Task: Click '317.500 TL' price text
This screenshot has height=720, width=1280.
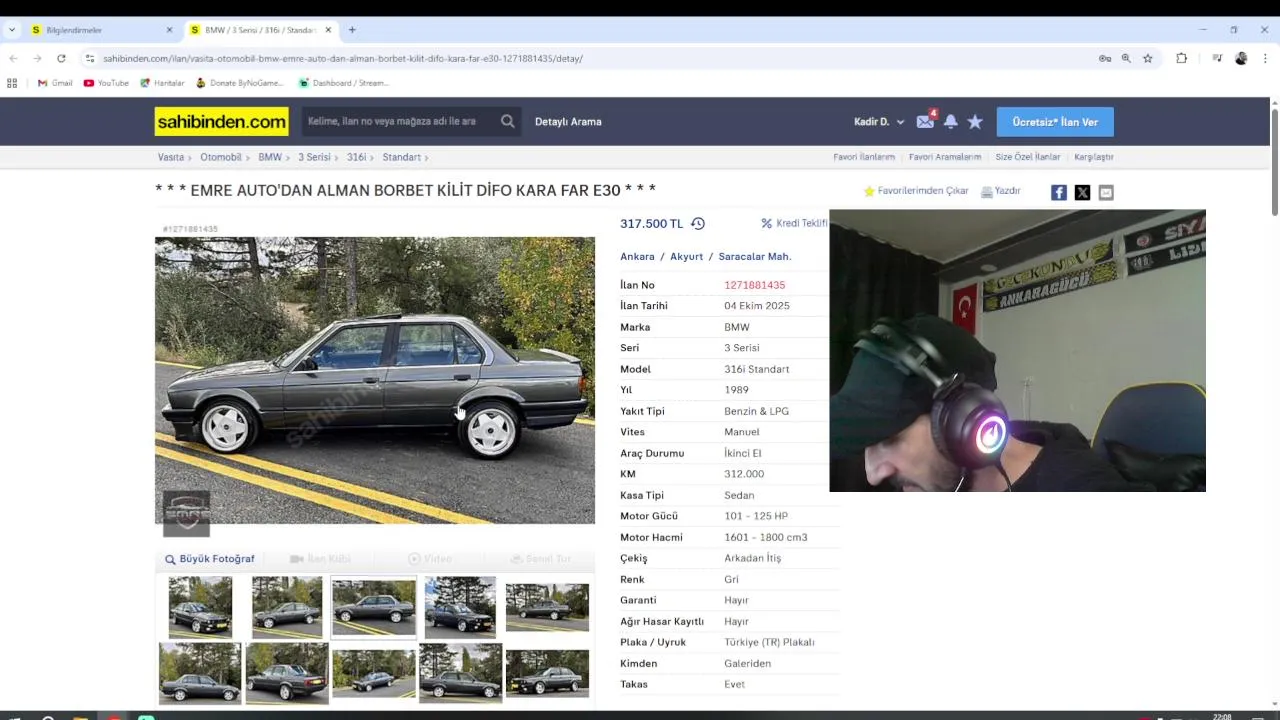Action: 651,224
